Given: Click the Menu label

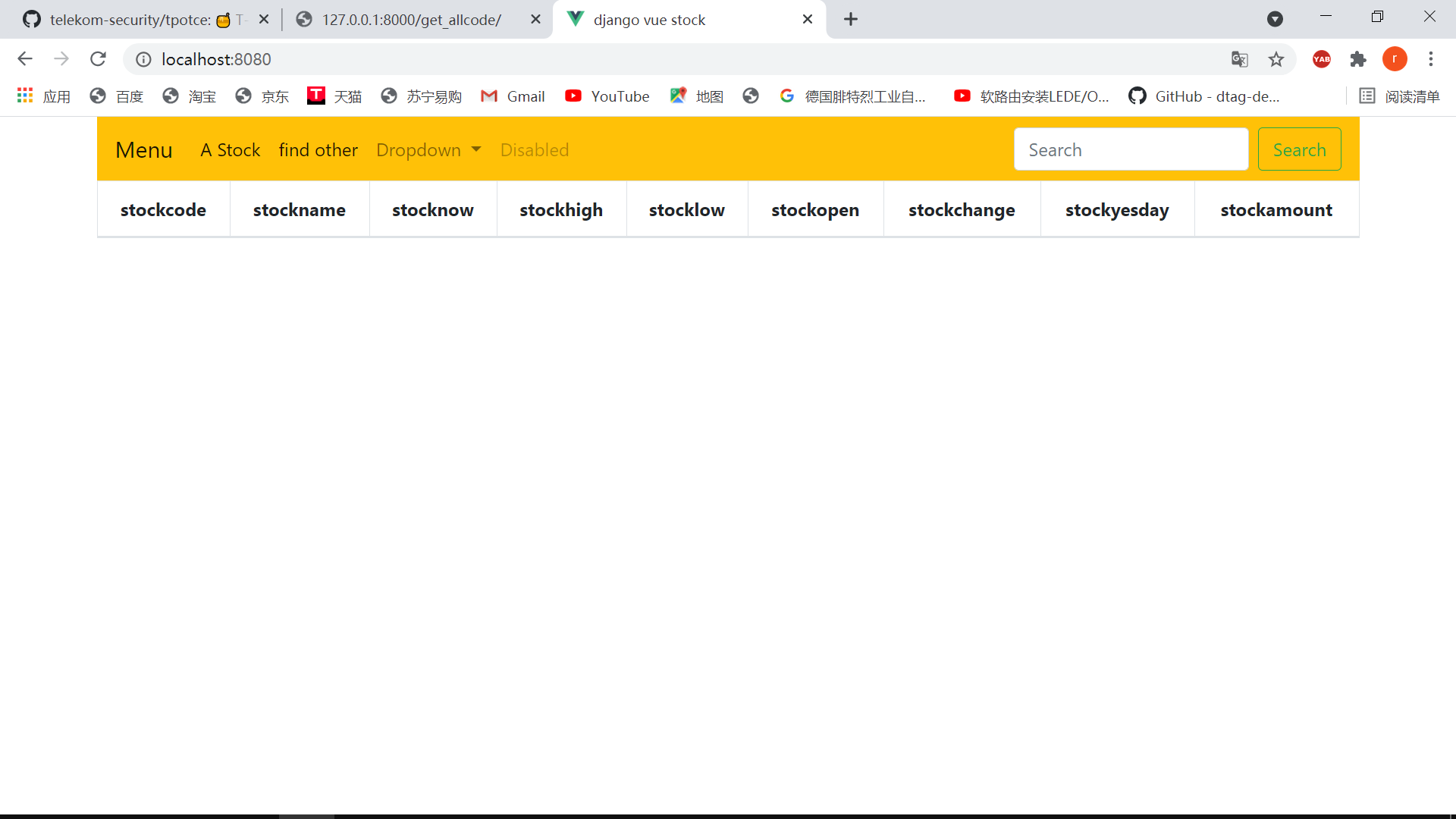Looking at the screenshot, I should coord(145,150).
